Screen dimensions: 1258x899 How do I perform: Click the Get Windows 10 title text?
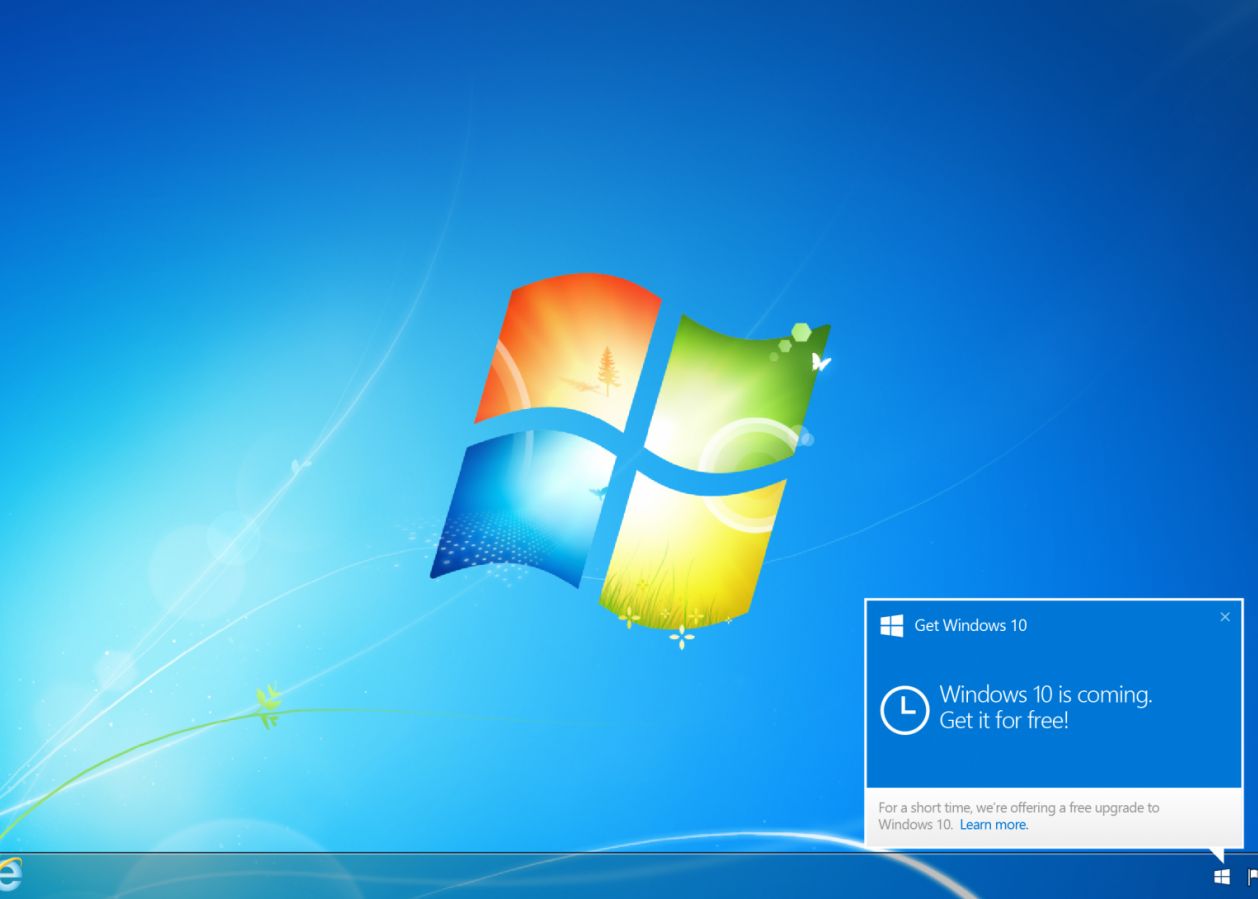point(969,625)
